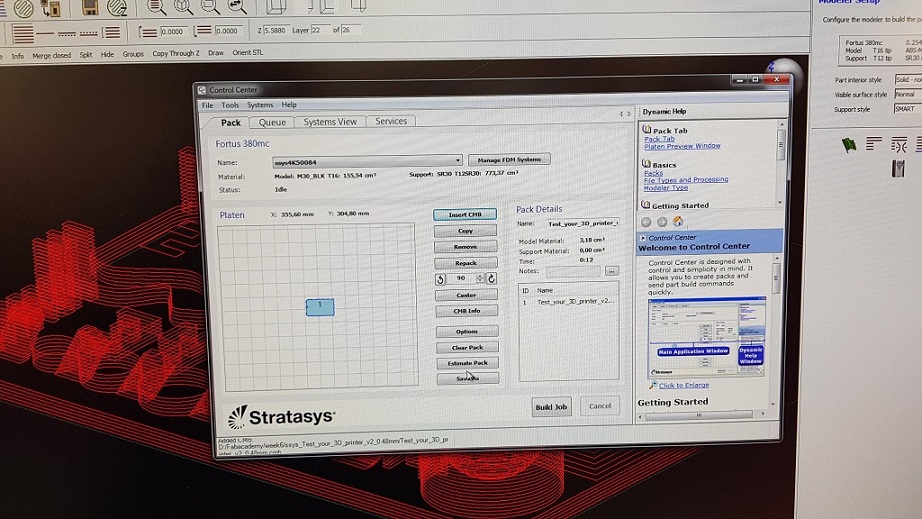Open the printer Name dropdown

point(457,160)
